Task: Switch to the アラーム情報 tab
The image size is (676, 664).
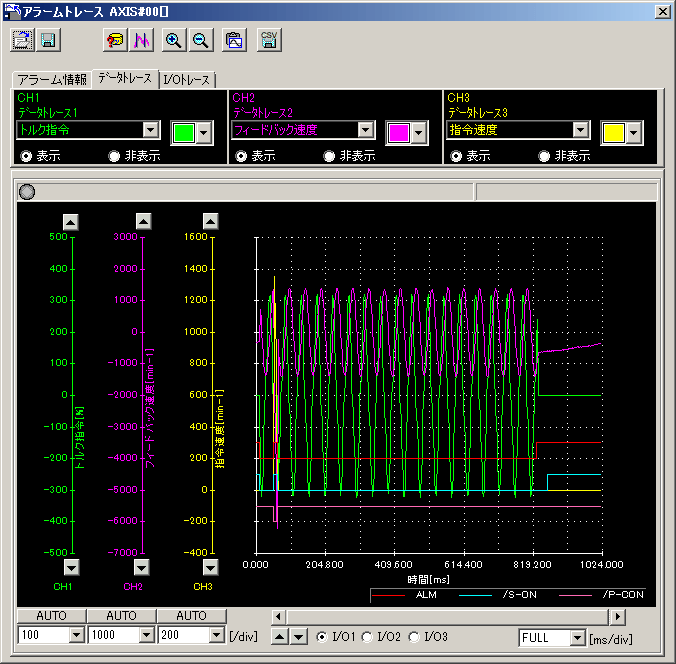Action: 52,79
